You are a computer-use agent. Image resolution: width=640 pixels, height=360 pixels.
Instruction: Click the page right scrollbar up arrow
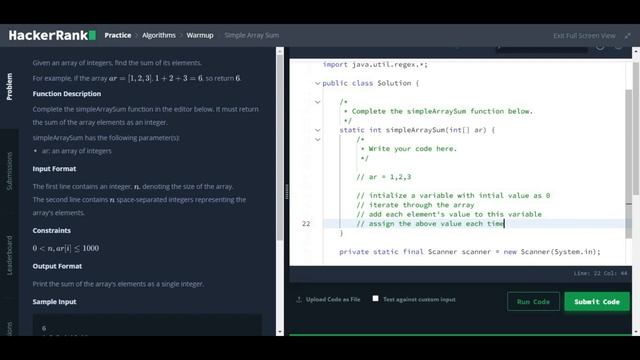click(636, 51)
